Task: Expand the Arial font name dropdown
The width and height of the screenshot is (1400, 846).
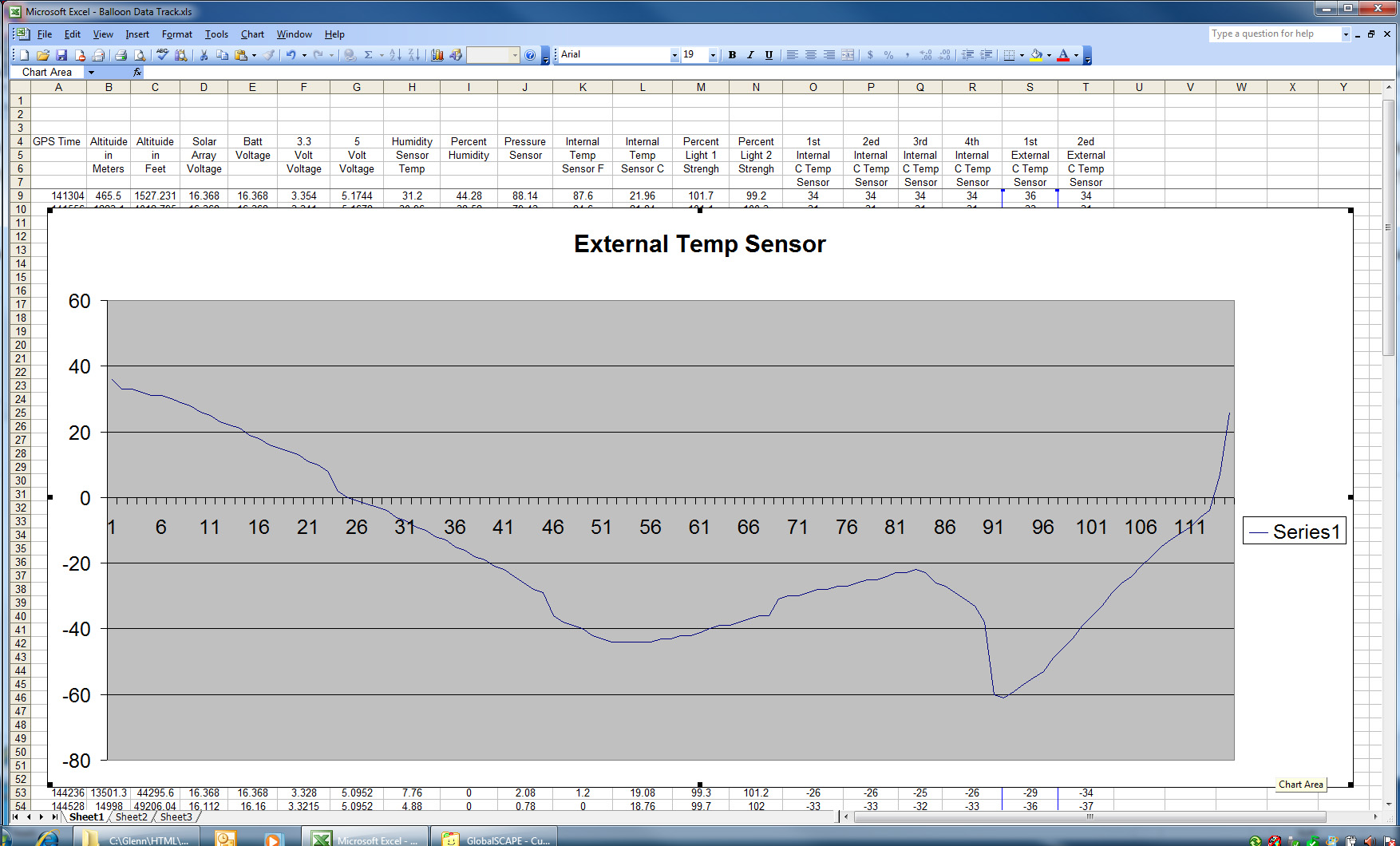Action: tap(674, 55)
